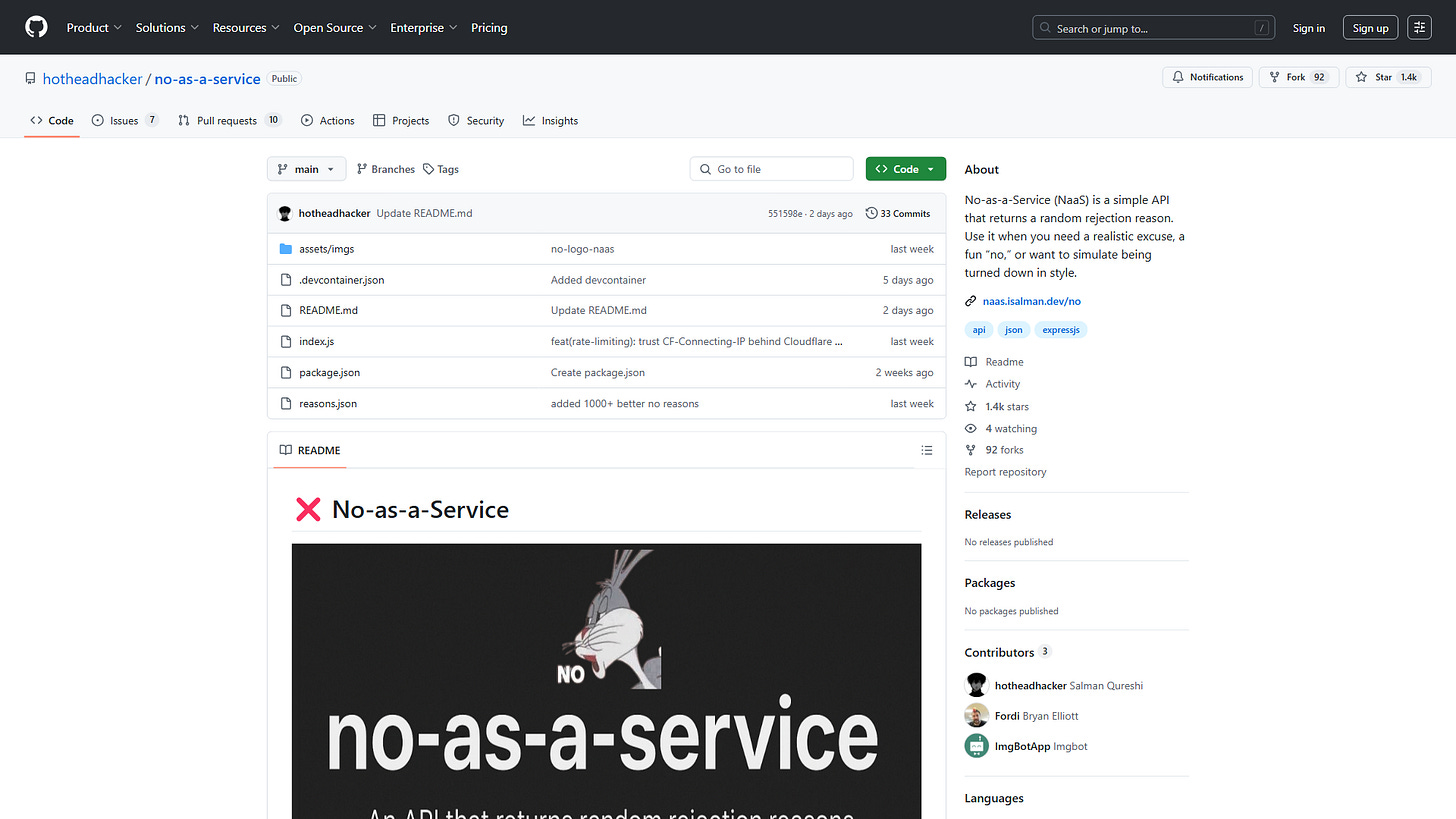Select the README tab
Screen dimensions: 1456x819
pos(310,450)
